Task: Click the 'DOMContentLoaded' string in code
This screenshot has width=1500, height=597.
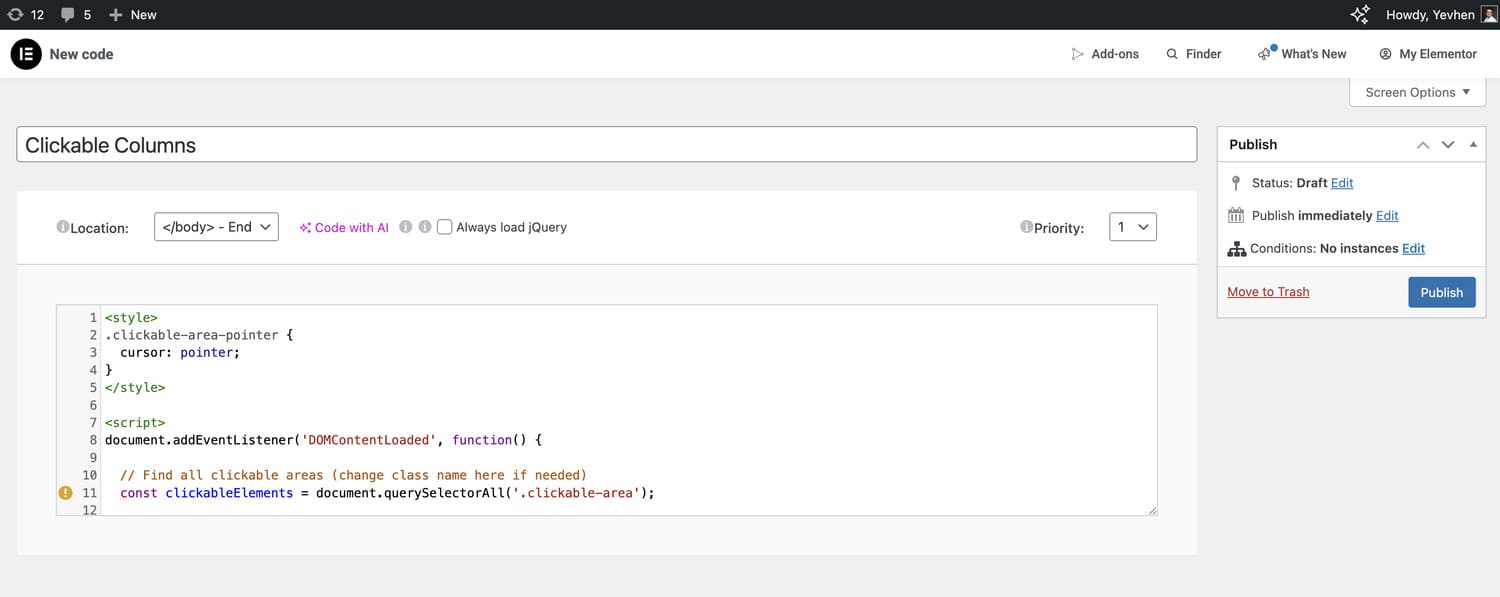Action: (369, 440)
